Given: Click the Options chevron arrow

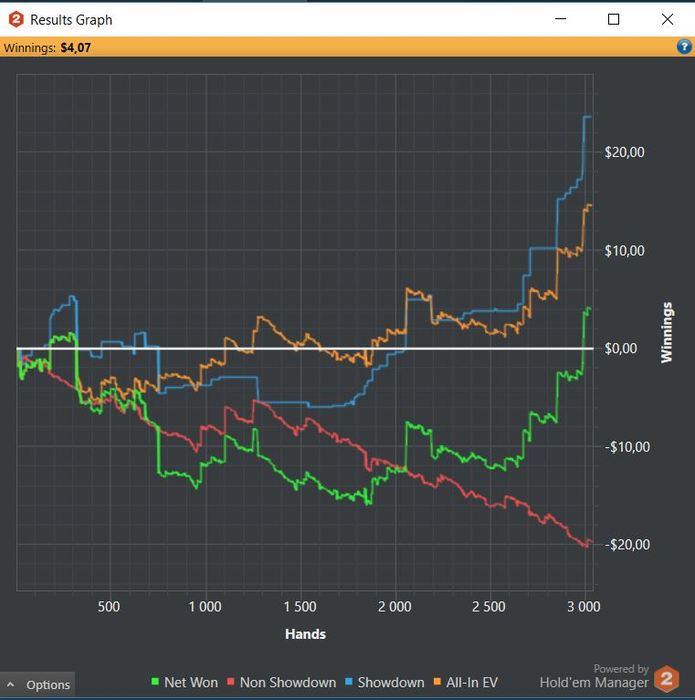Looking at the screenshot, I should (11, 684).
